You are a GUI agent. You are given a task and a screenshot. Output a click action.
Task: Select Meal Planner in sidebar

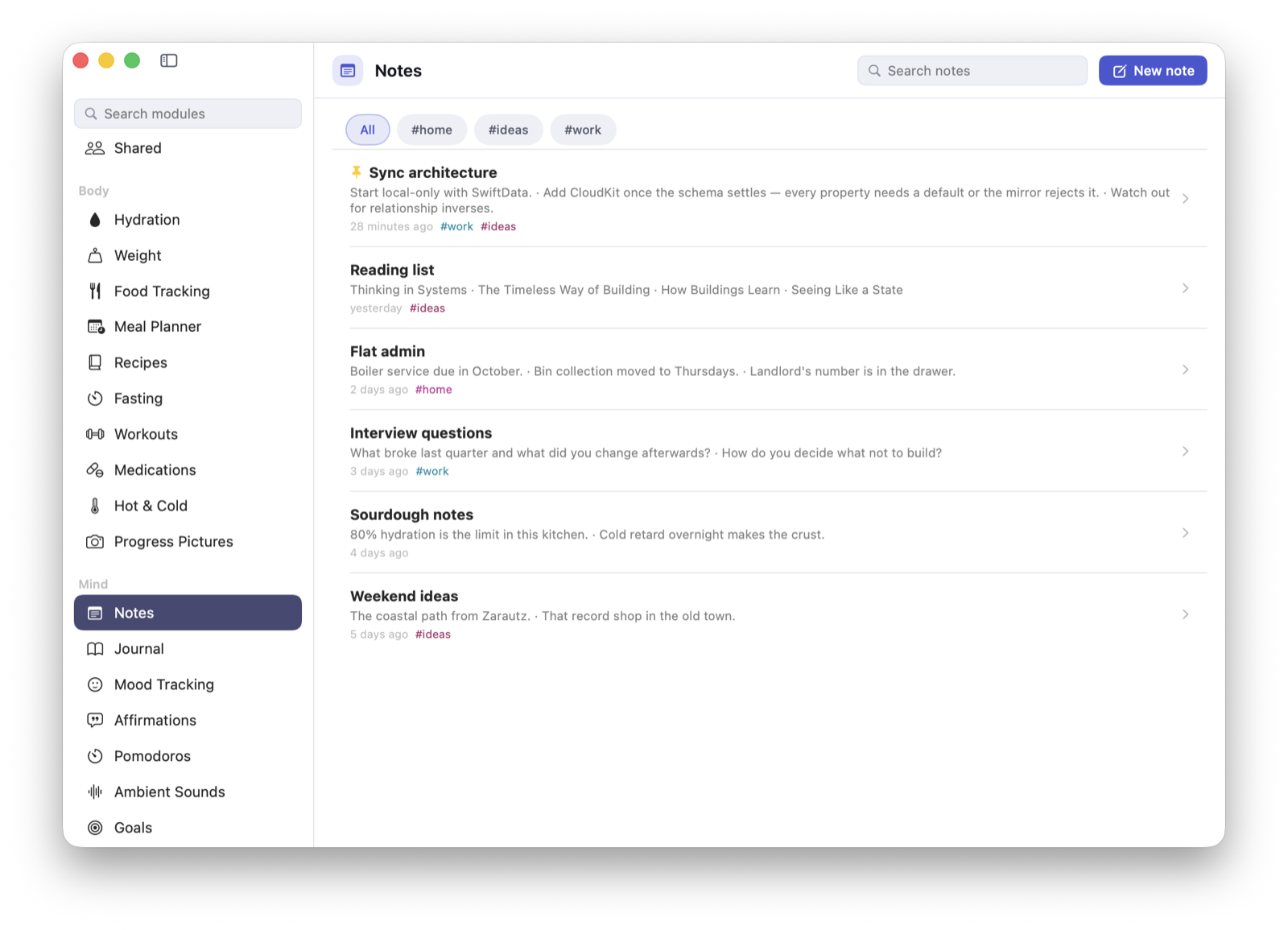[x=188, y=327]
